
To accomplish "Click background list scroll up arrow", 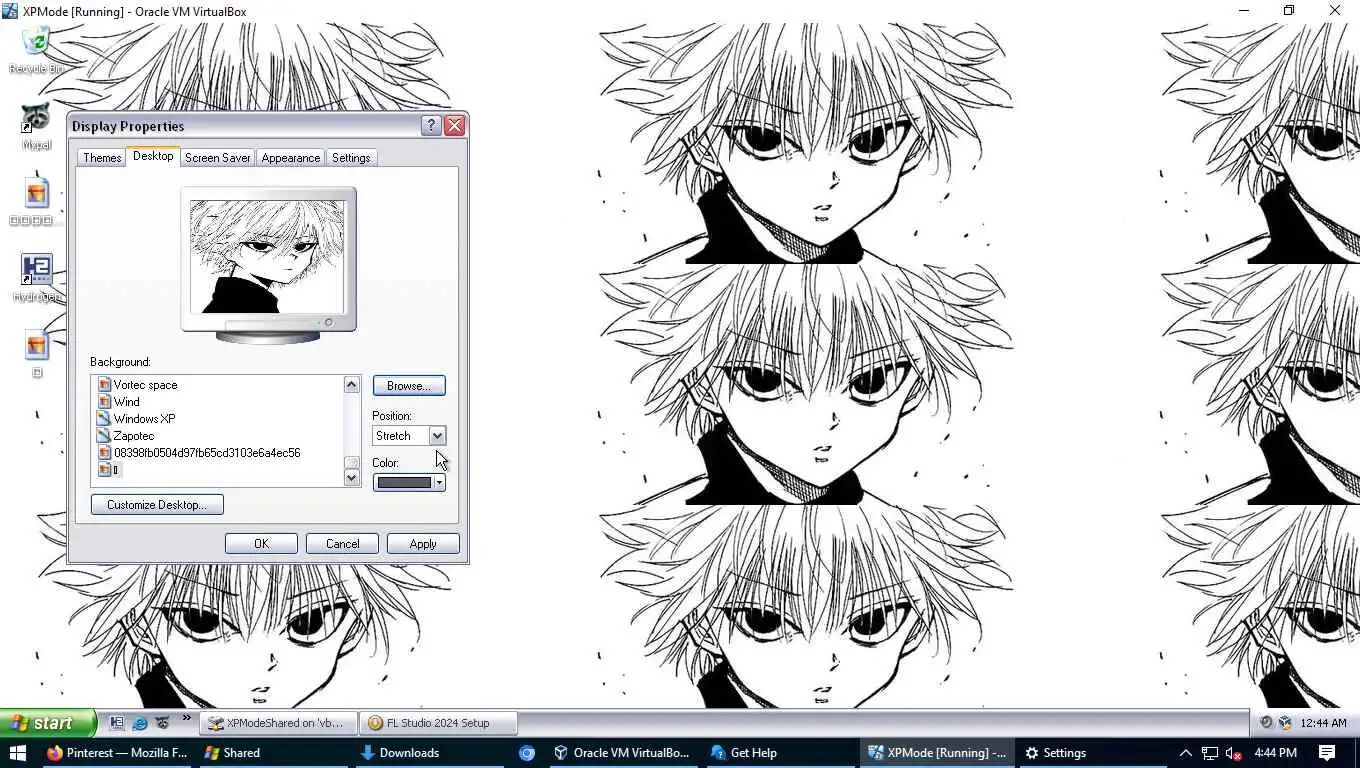I will (x=351, y=385).
